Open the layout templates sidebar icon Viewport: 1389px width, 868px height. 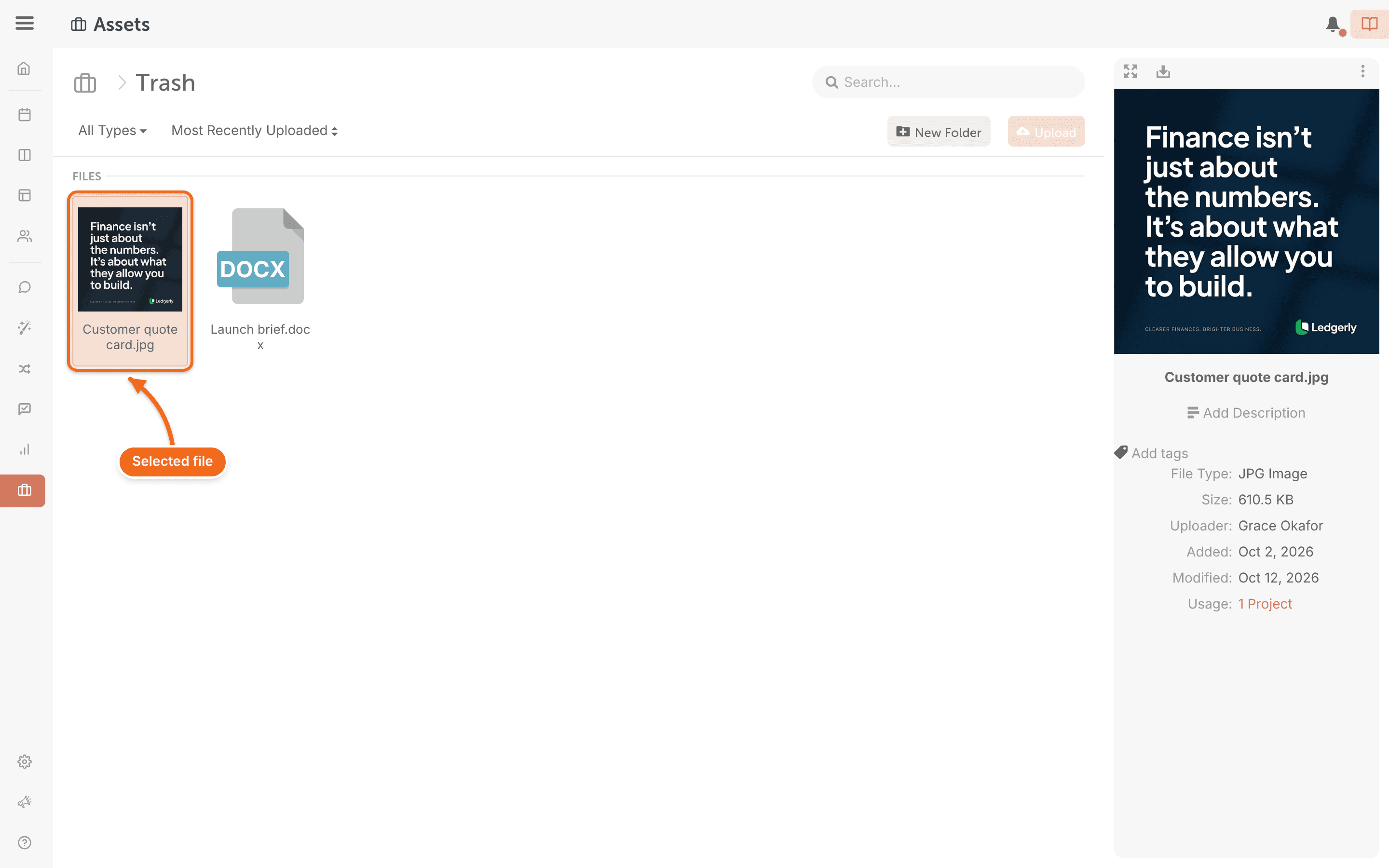[x=24, y=195]
